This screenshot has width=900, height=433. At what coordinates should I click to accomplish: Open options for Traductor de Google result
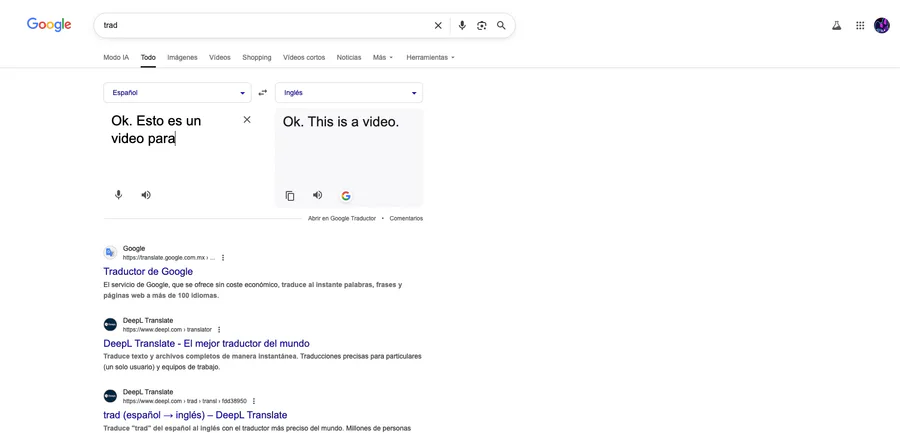click(x=223, y=258)
